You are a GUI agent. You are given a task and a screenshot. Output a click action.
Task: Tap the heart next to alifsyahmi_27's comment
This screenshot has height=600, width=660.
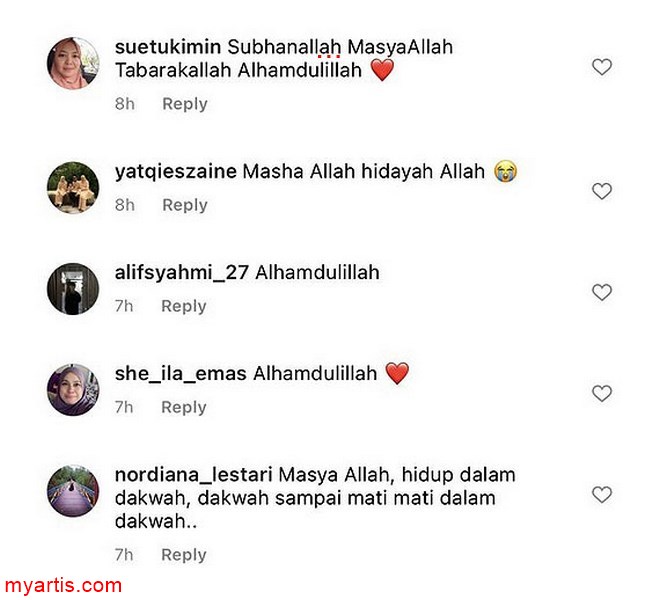tap(602, 293)
